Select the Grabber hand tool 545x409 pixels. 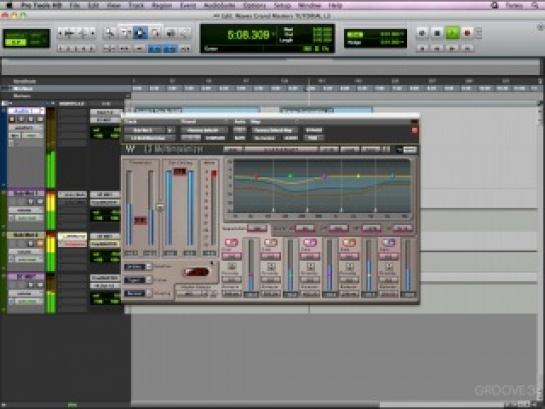click(x=155, y=33)
